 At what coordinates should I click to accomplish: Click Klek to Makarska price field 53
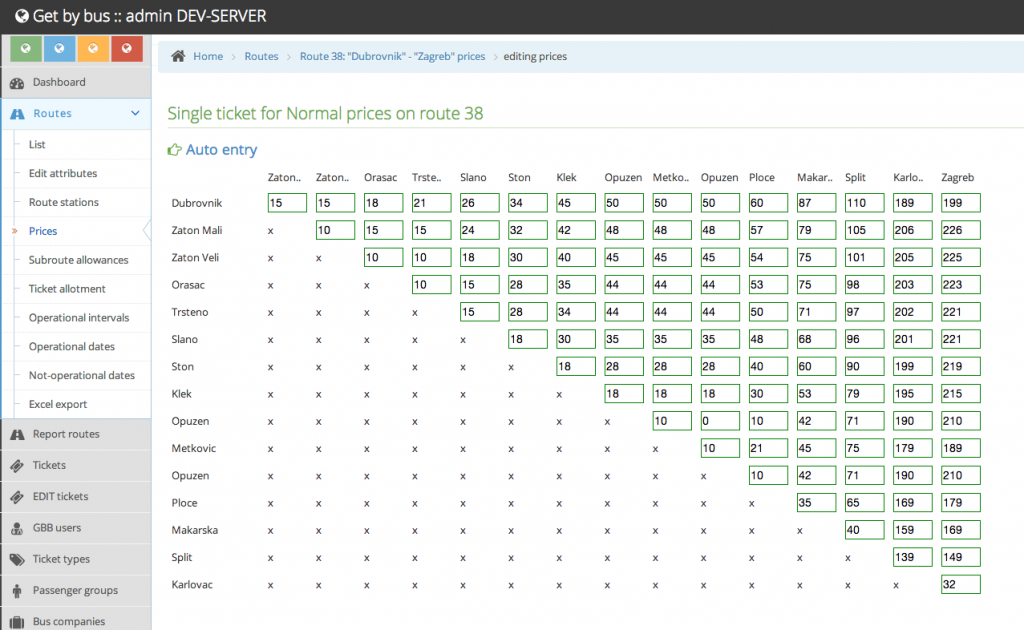point(816,394)
